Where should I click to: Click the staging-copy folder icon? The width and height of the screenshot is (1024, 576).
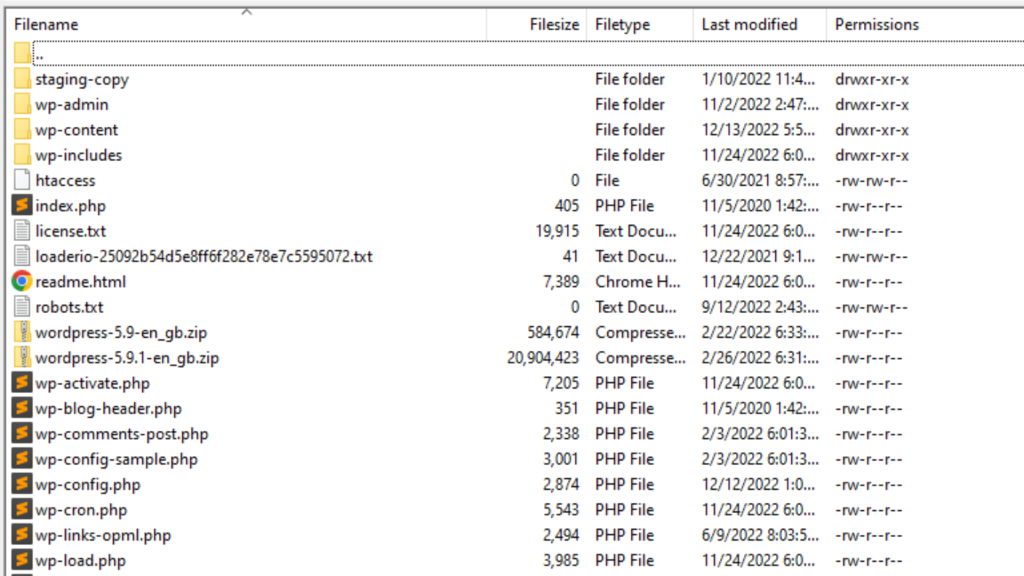click(22, 79)
